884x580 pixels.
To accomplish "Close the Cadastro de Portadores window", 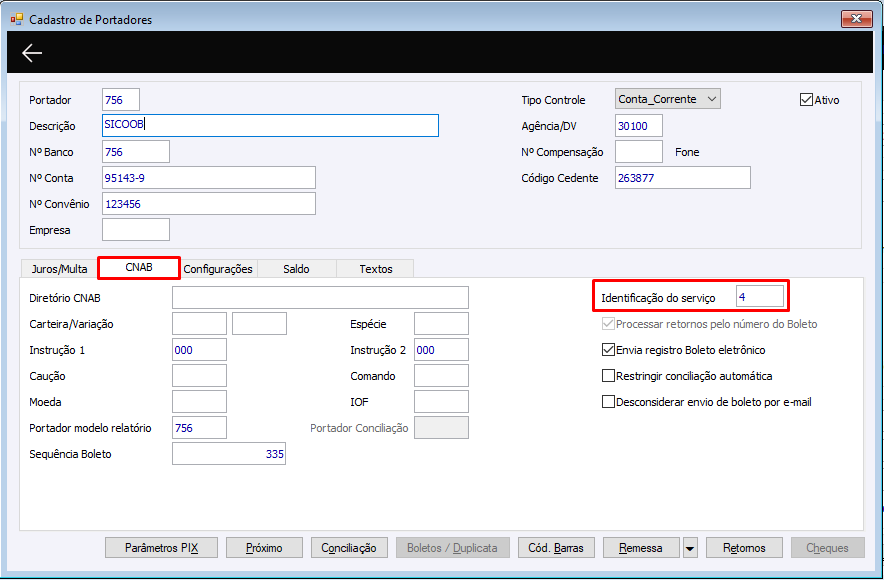I will click(x=856, y=19).
